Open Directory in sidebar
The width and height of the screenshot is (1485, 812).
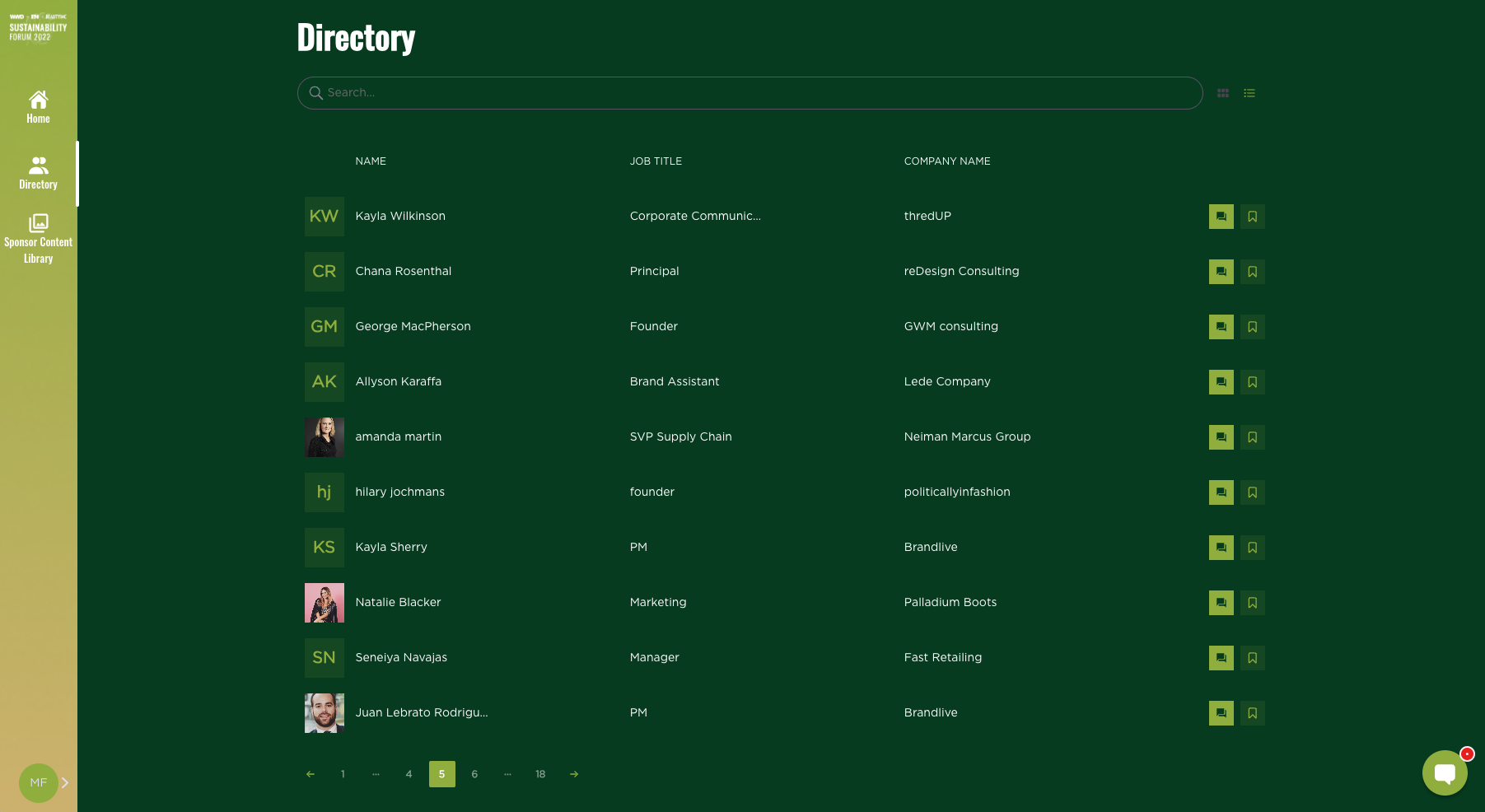click(38, 174)
